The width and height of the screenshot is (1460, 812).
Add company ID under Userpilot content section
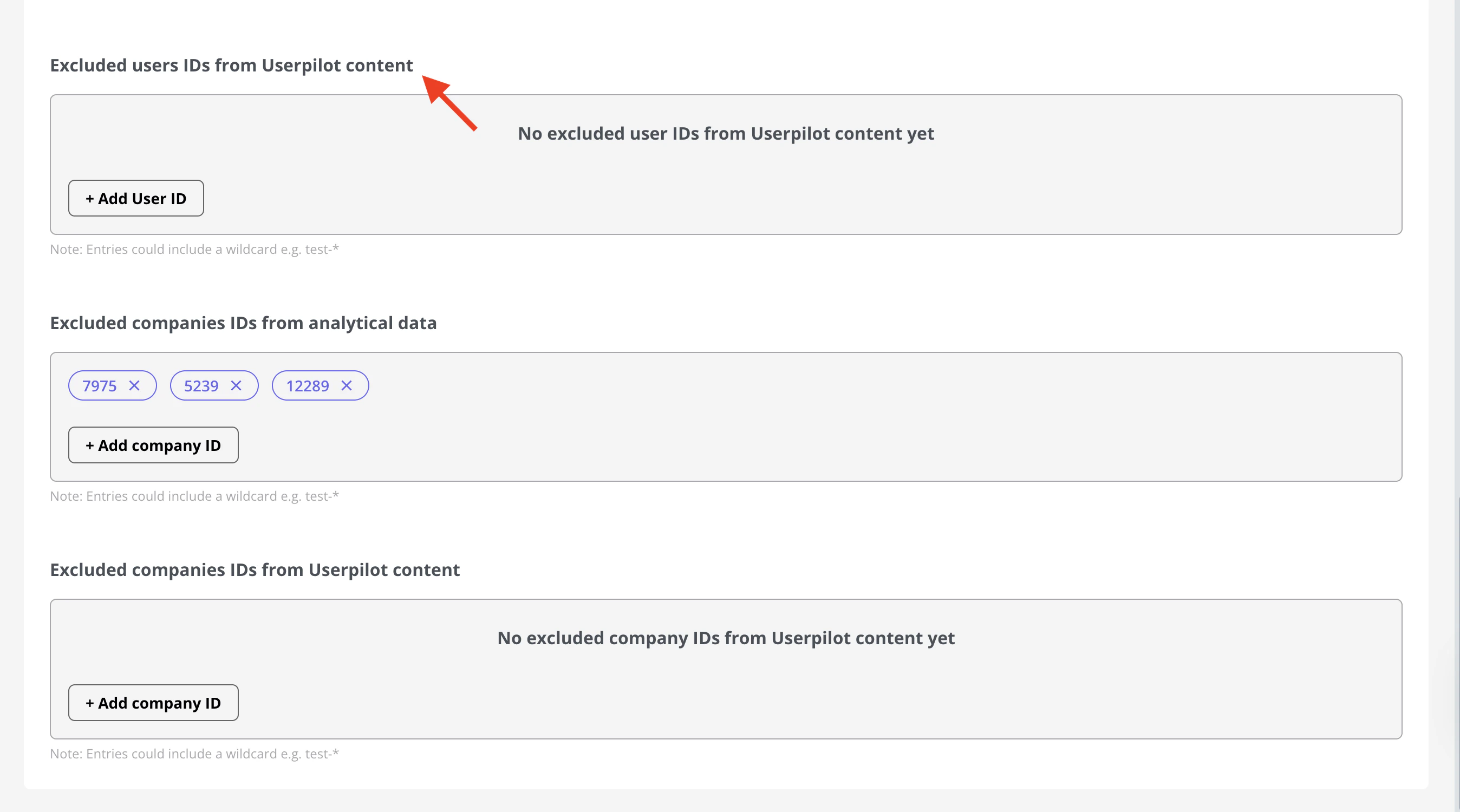pos(153,703)
